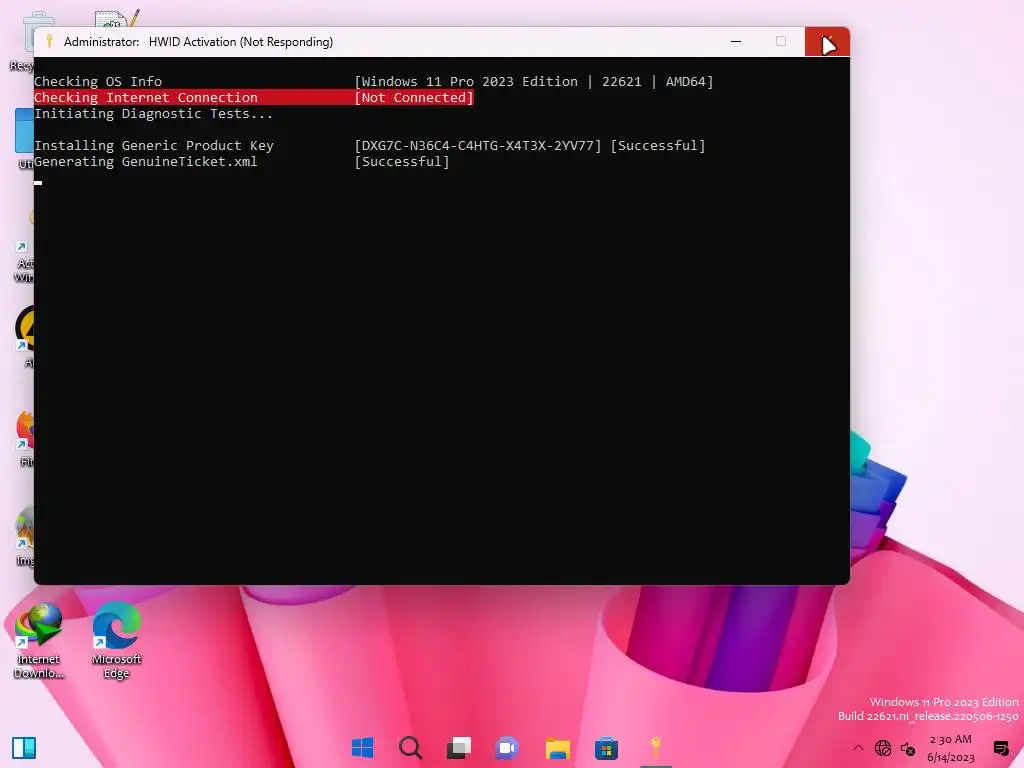Click the key icon in window title bar

point(49,41)
